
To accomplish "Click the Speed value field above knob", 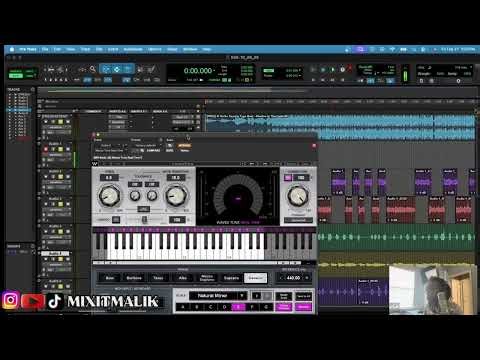I will pyautogui.click(x=109, y=178).
